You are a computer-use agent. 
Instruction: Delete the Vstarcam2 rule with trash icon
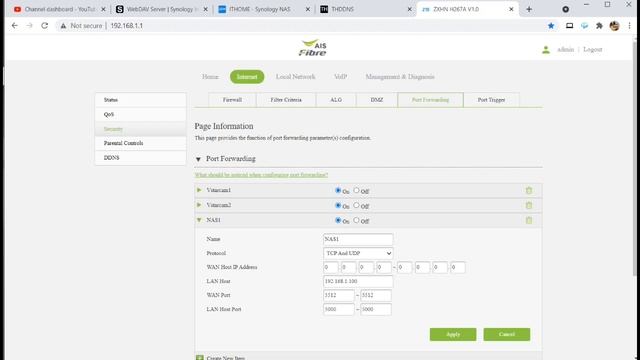(529, 205)
